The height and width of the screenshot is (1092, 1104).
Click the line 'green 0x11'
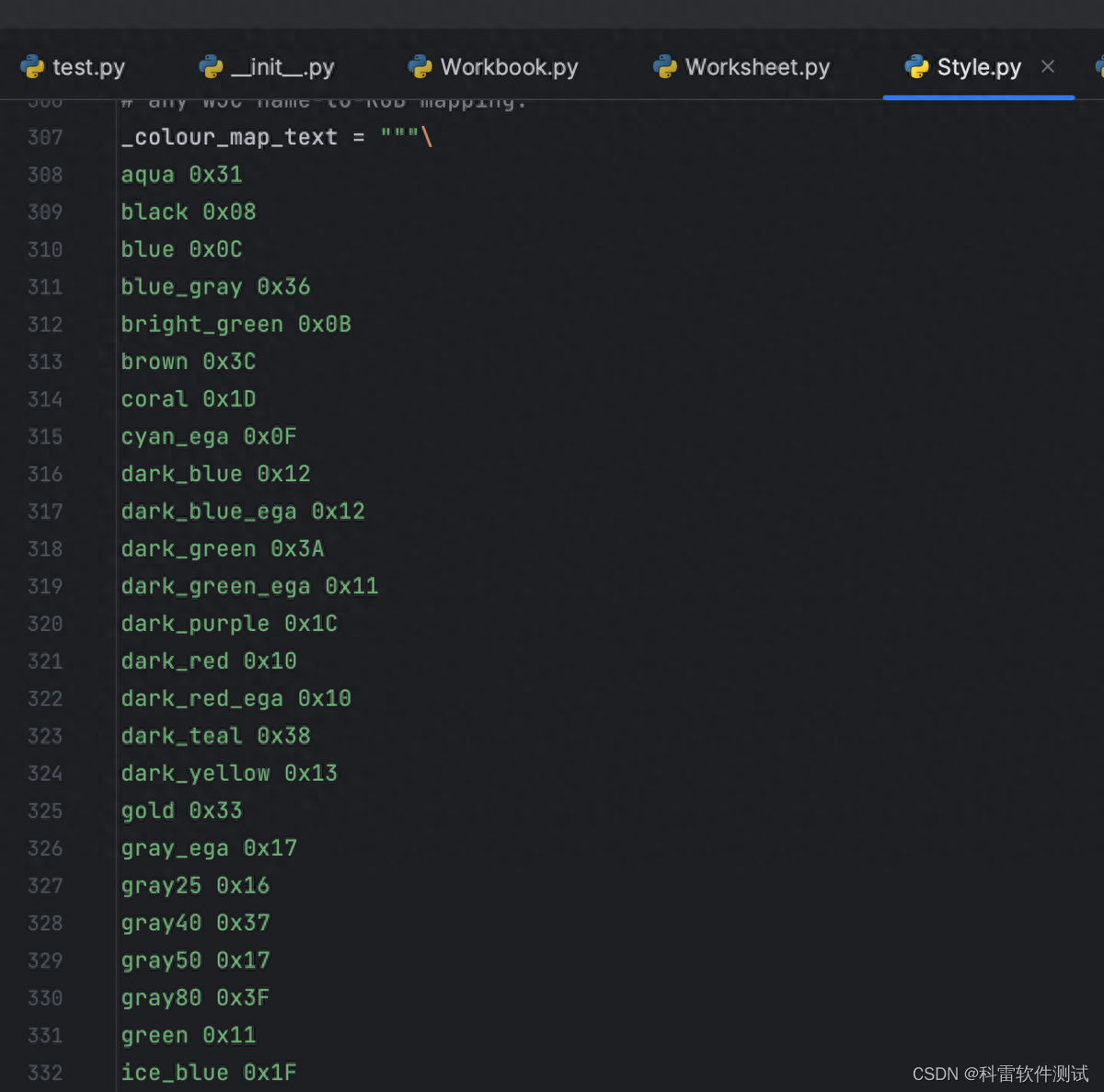(189, 1035)
